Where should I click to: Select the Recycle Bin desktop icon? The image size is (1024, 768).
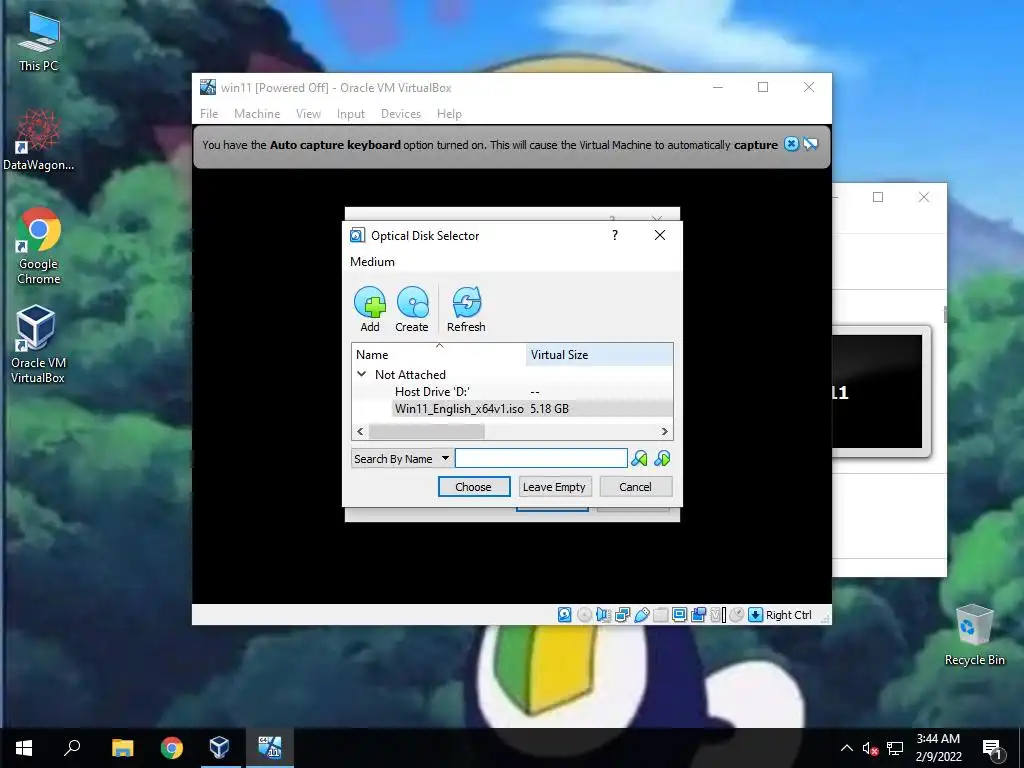(x=974, y=635)
